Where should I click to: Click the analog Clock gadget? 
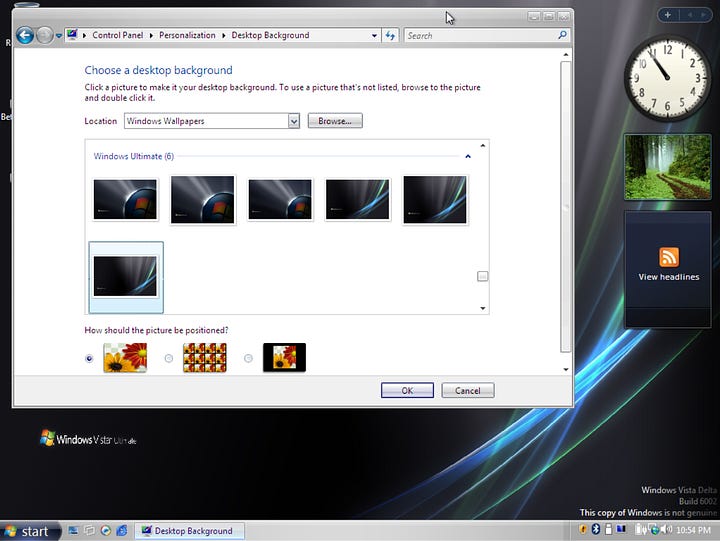667,78
